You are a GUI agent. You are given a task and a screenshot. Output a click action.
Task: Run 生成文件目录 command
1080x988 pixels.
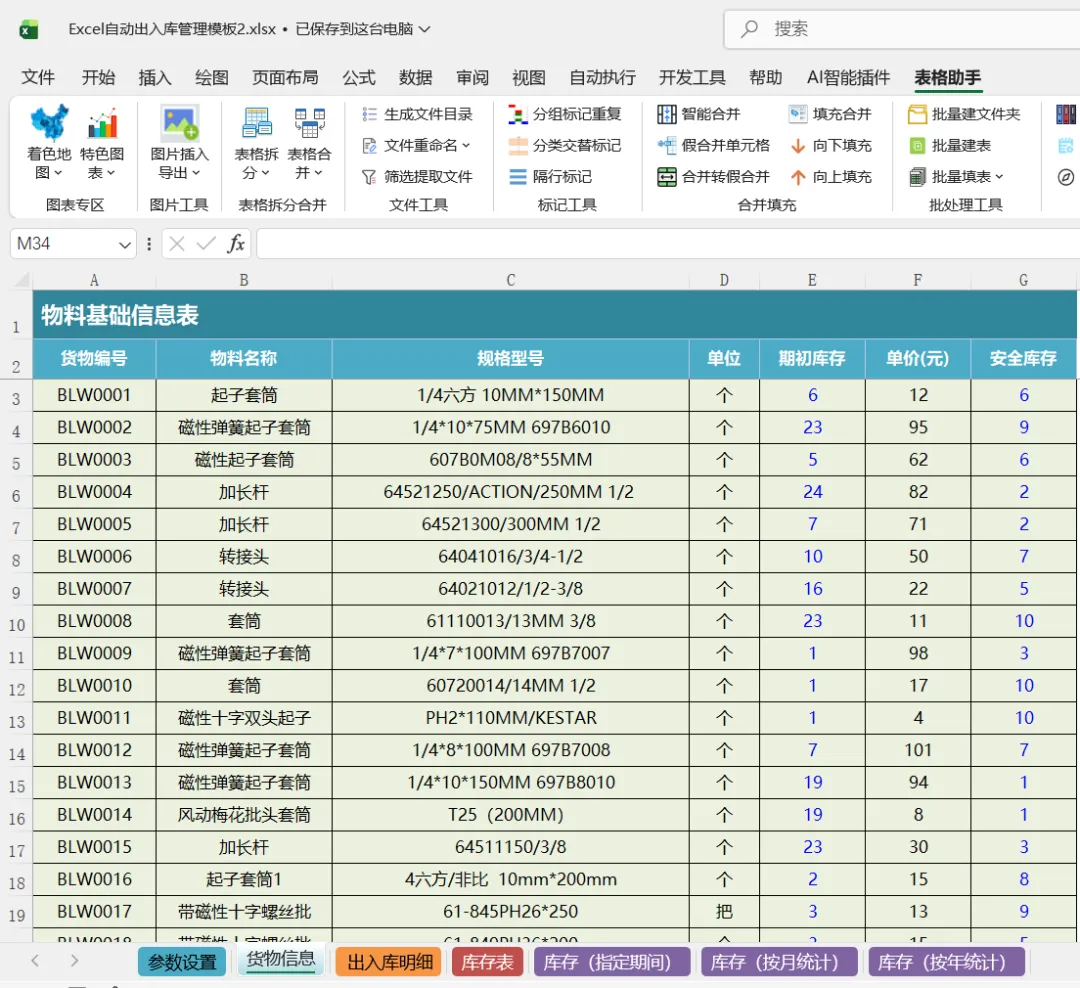click(x=417, y=114)
